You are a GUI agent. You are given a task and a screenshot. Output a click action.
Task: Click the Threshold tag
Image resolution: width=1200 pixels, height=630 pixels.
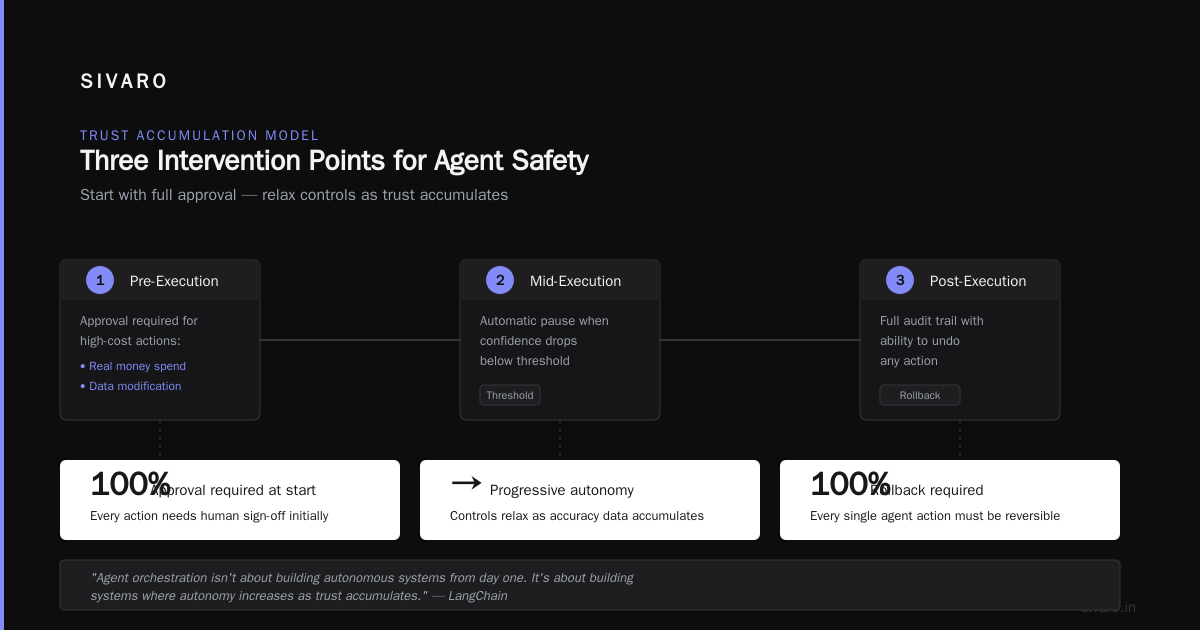pos(510,395)
